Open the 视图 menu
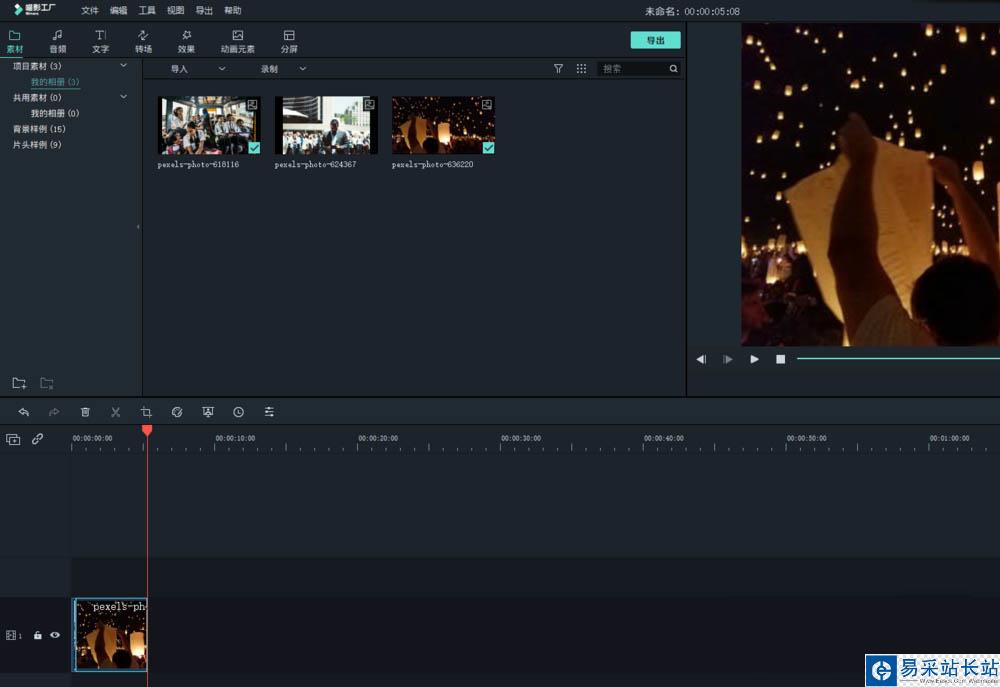This screenshot has width=1000, height=687. (175, 10)
